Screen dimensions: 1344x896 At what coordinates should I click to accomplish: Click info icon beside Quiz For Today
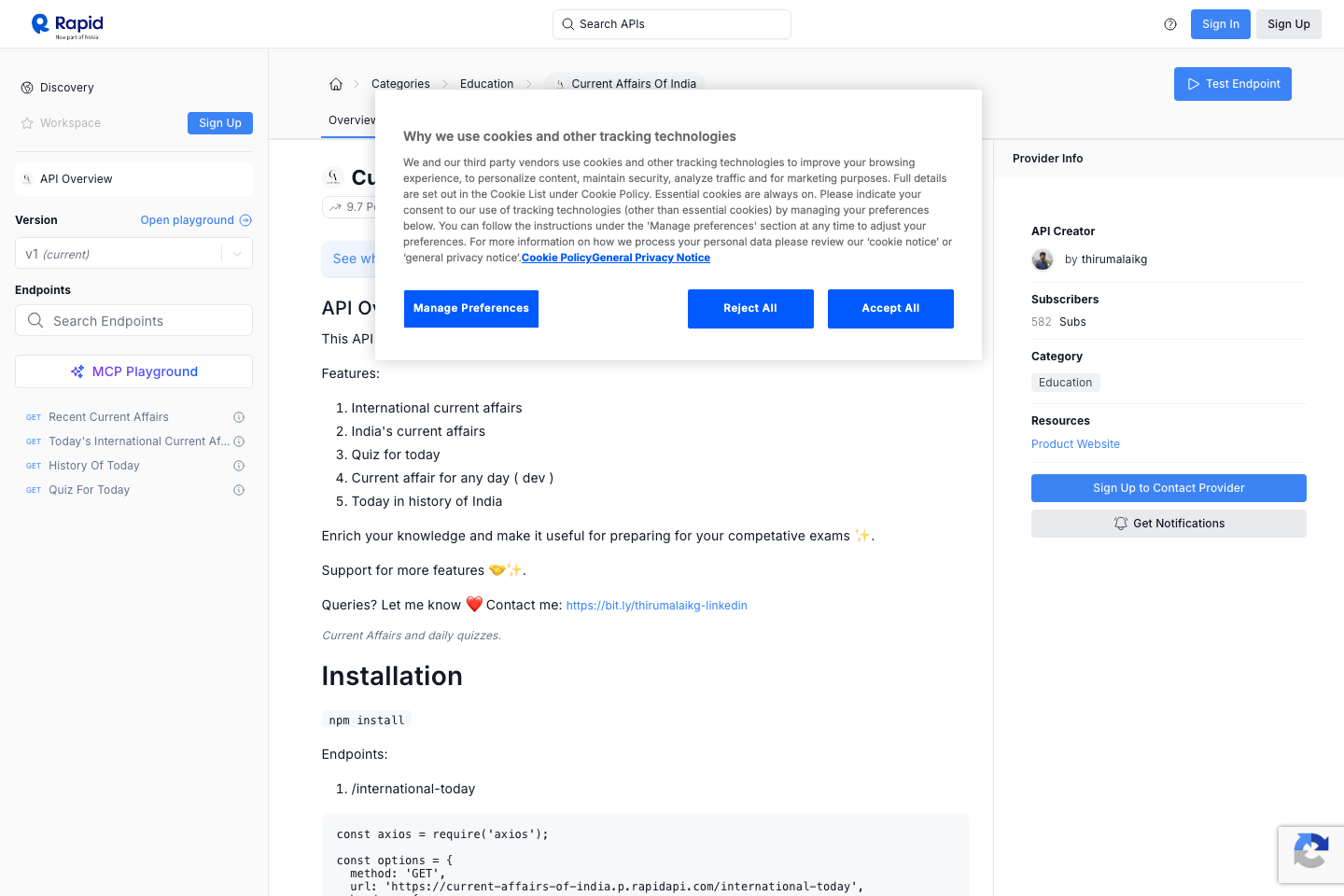239,490
